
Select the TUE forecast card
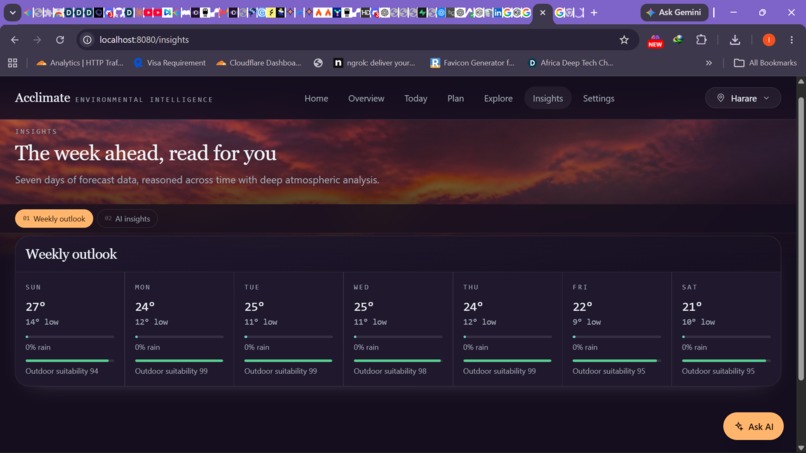(x=288, y=329)
